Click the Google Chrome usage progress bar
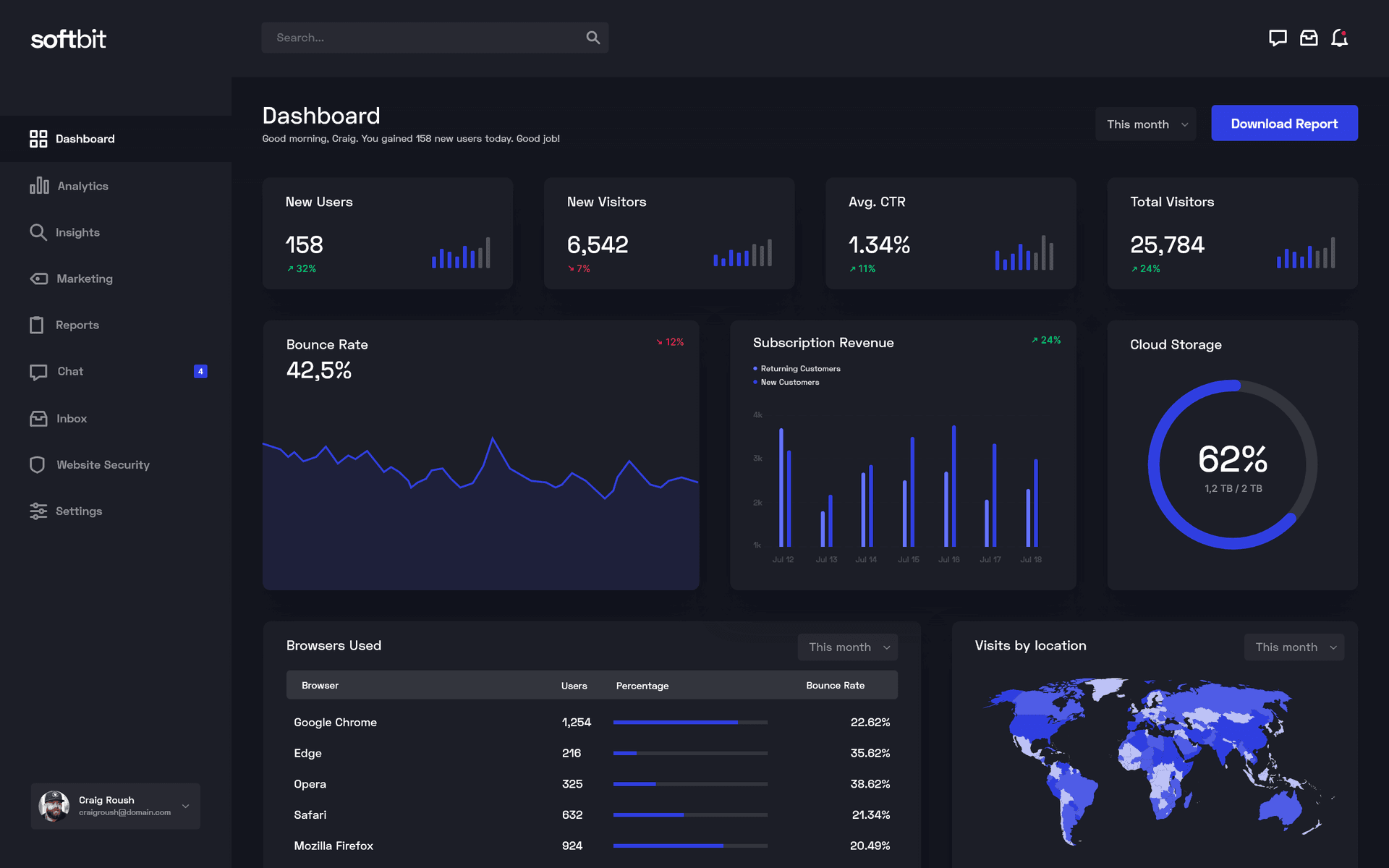Screen dimensions: 1389x868 tap(689, 722)
